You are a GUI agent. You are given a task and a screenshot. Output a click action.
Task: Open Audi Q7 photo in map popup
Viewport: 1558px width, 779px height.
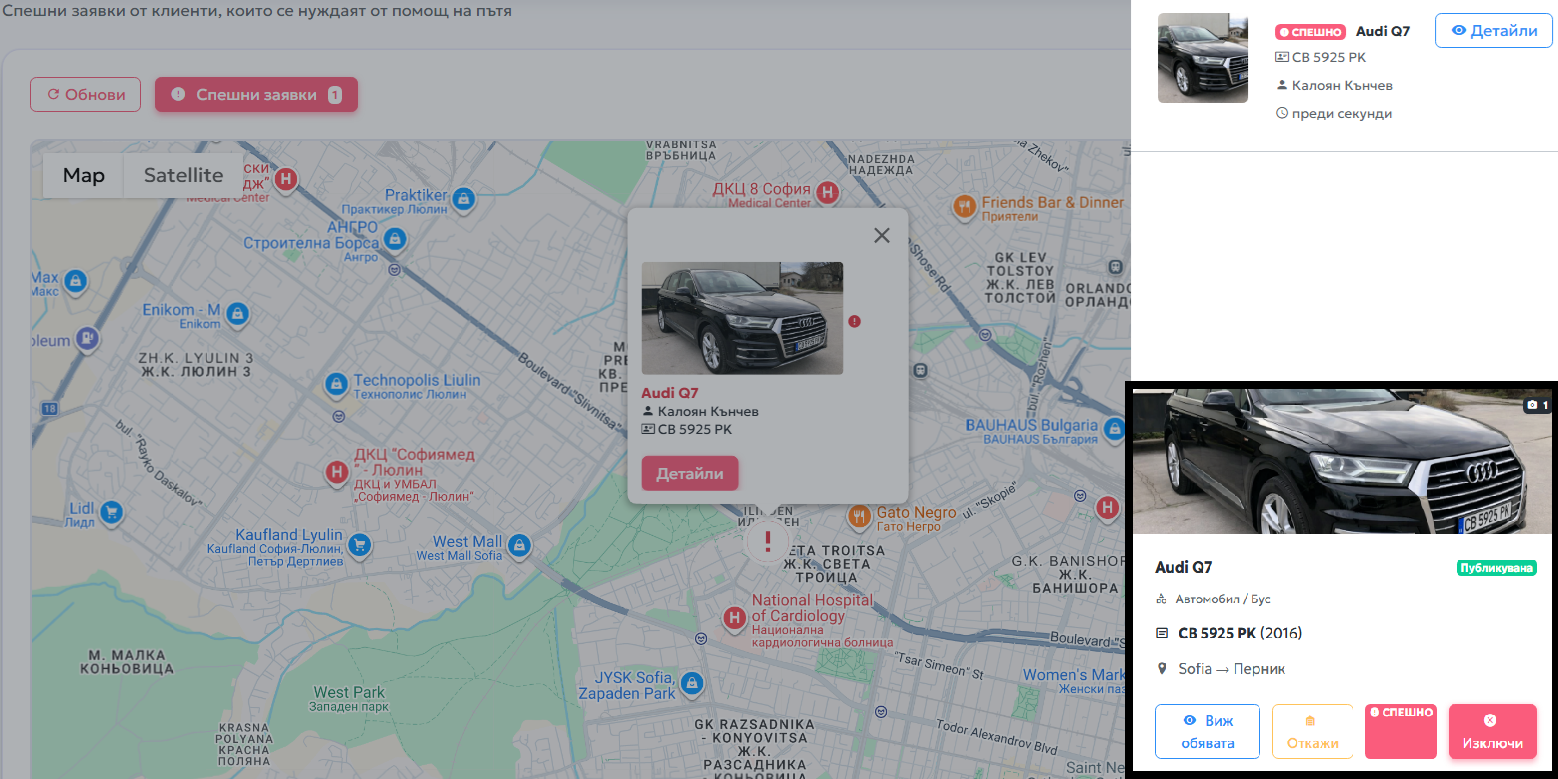[742, 318]
